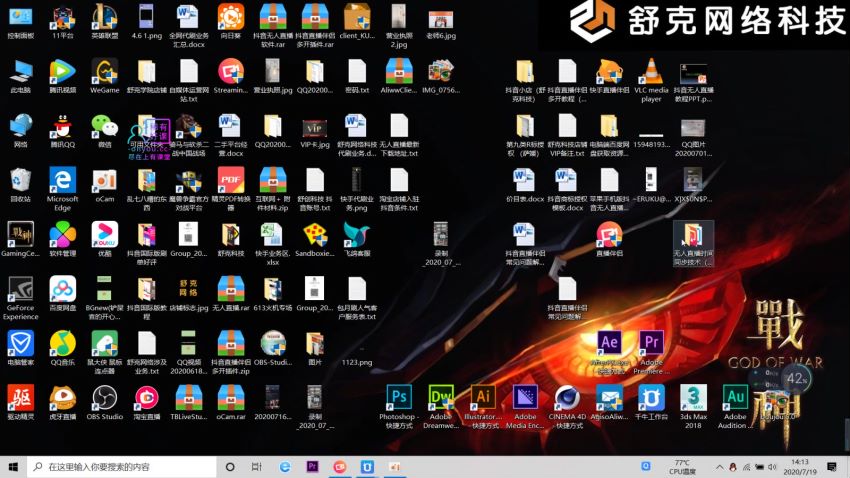Switch to Premiere on the taskbar

tap(312, 467)
